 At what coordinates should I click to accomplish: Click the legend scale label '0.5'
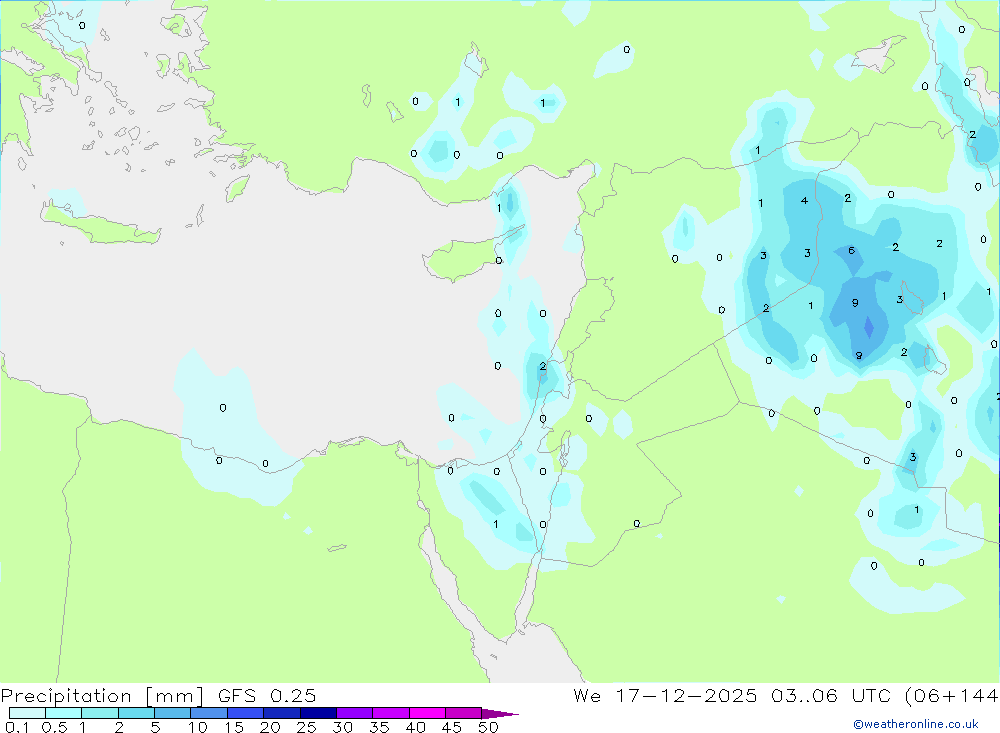click(54, 727)
